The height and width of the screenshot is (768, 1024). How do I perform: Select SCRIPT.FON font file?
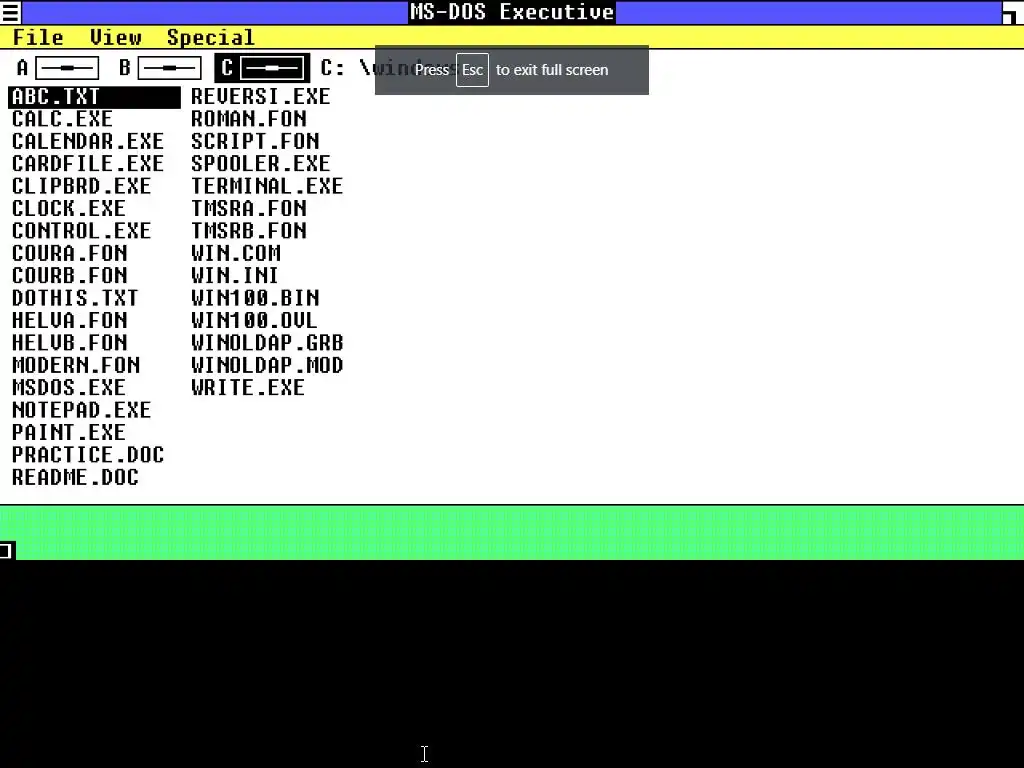click(255, 141)
